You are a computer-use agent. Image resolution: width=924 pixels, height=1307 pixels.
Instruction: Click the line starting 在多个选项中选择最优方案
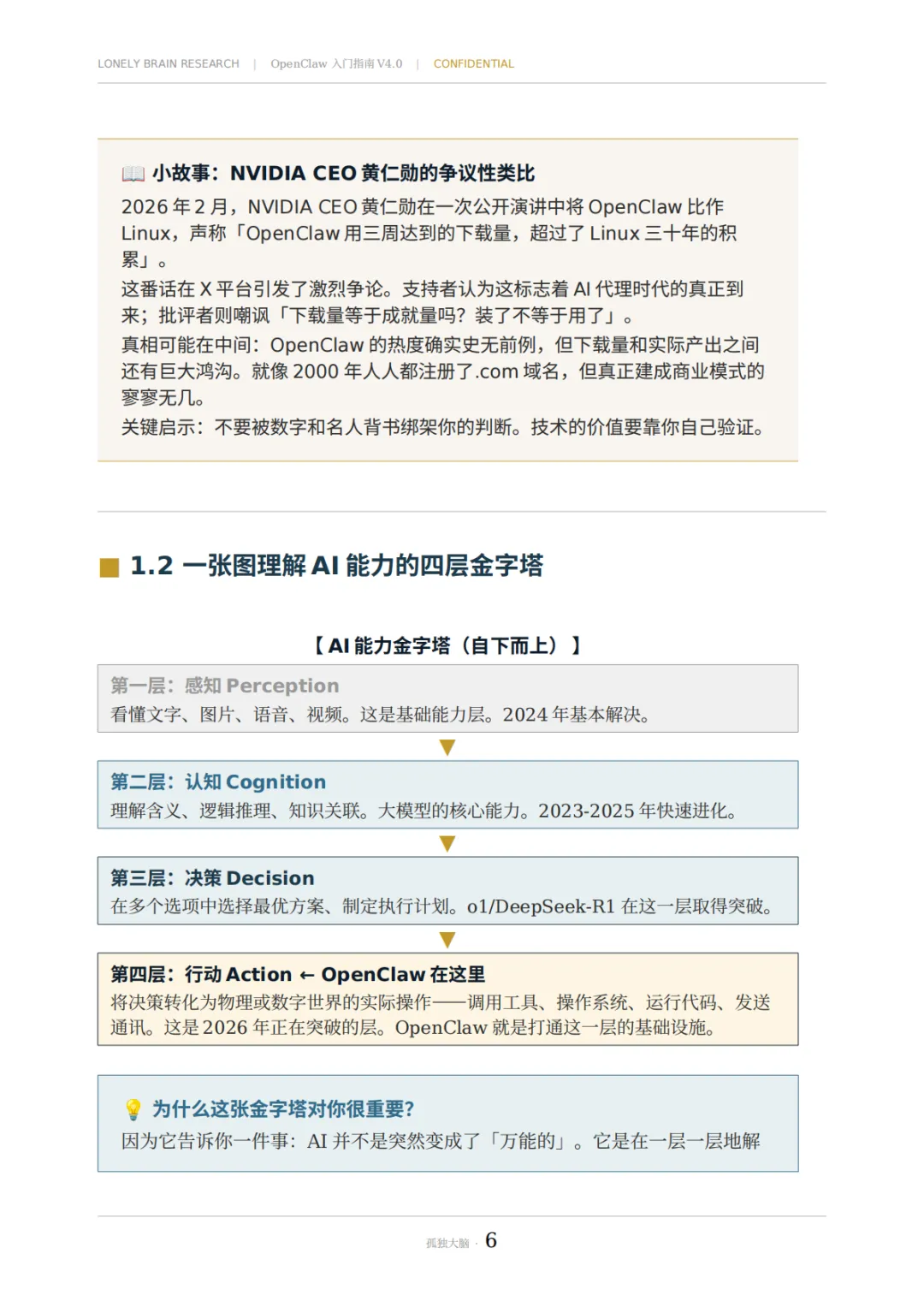(x=442, y=906)
